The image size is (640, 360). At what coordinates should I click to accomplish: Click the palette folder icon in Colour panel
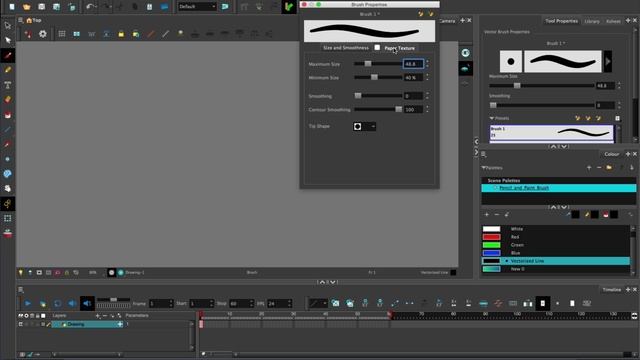click(x=609, y=168)
